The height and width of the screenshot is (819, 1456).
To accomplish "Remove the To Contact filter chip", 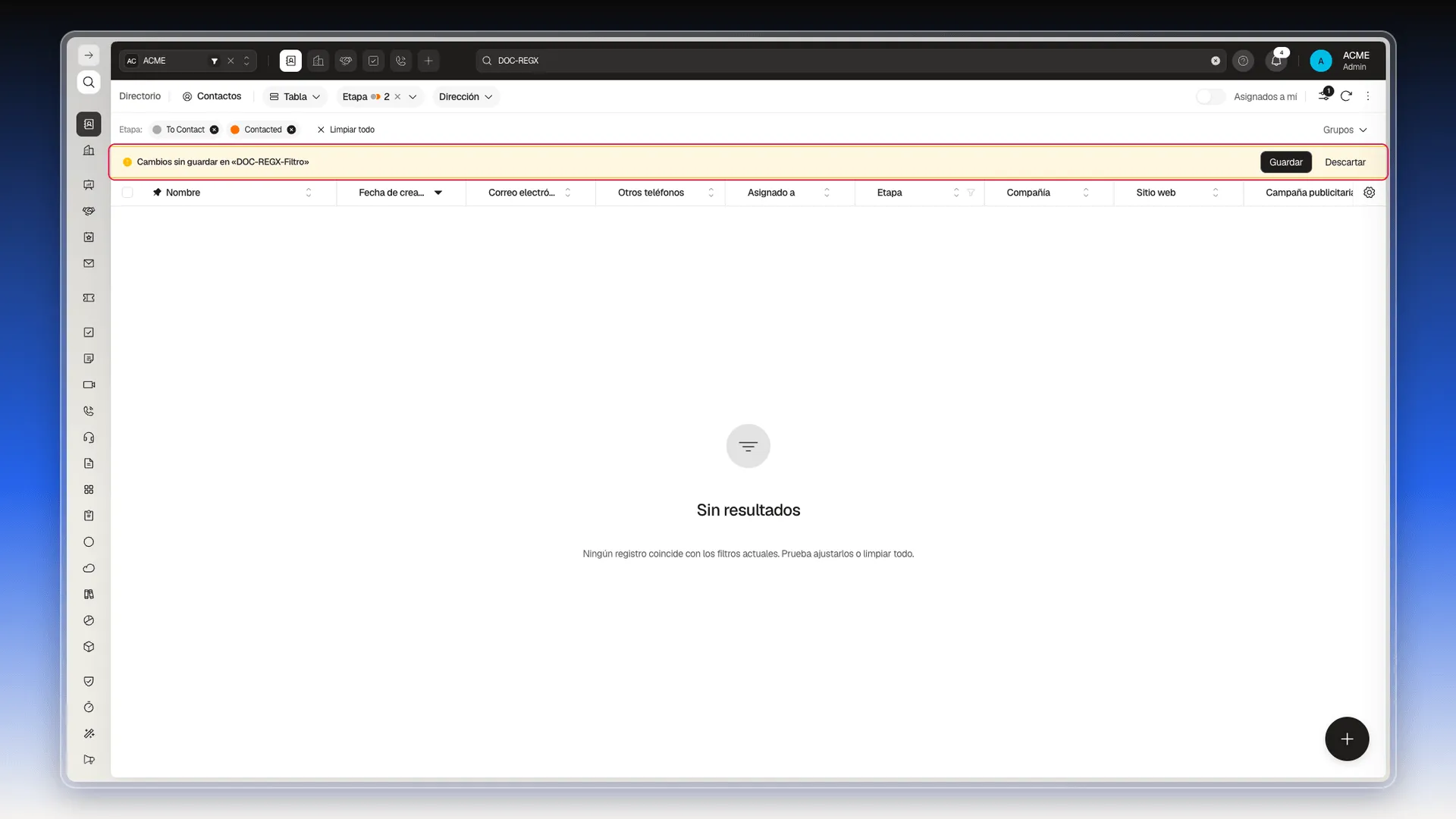I will (215, 130).
